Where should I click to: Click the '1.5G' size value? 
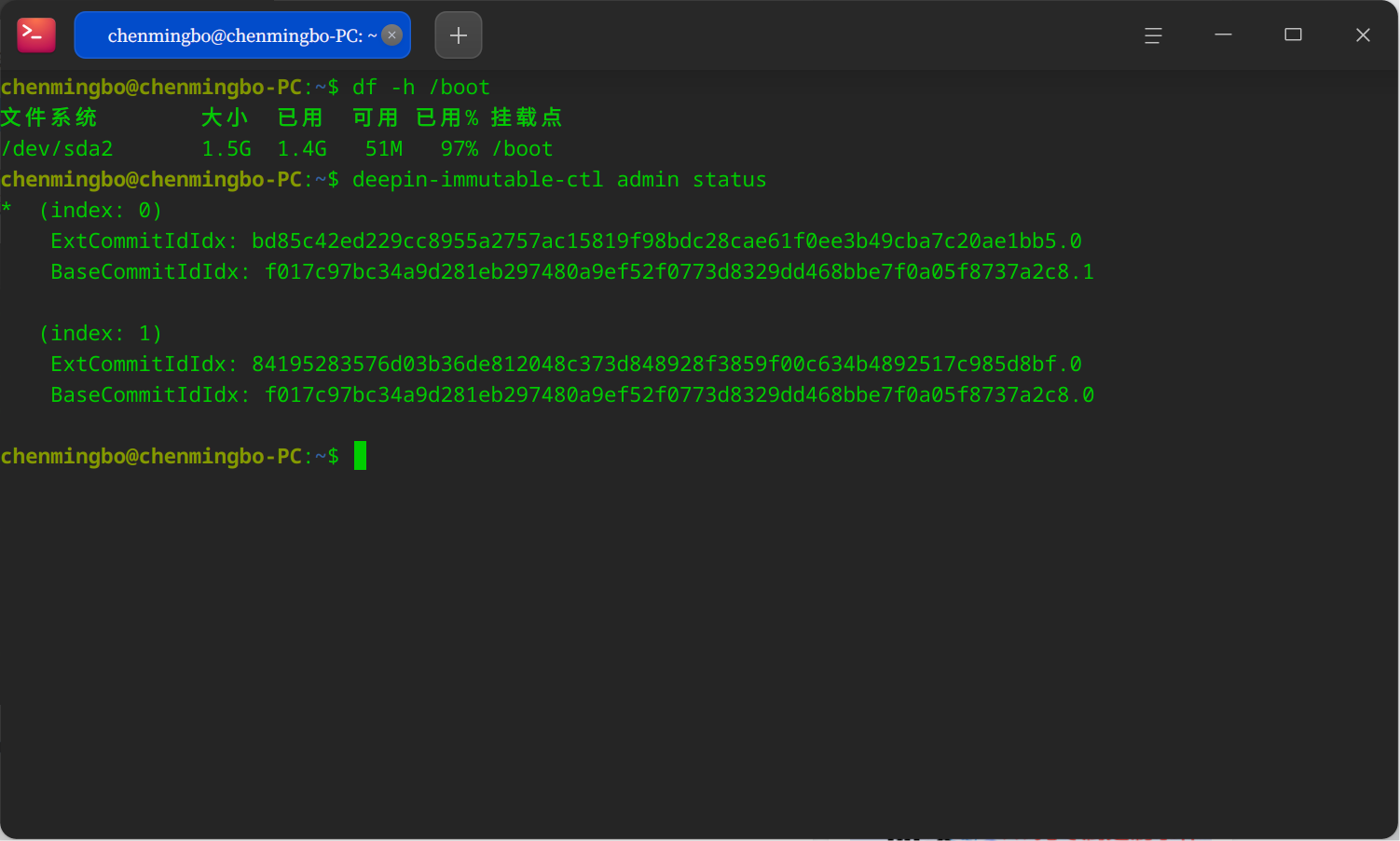(226, 149)
